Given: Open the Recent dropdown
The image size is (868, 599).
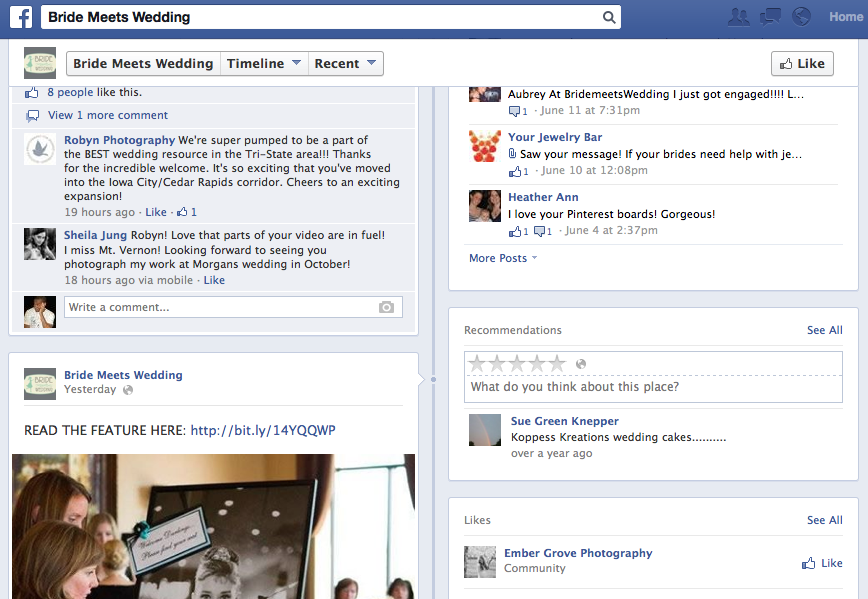Looking at the screenshot, I should 345,64.
